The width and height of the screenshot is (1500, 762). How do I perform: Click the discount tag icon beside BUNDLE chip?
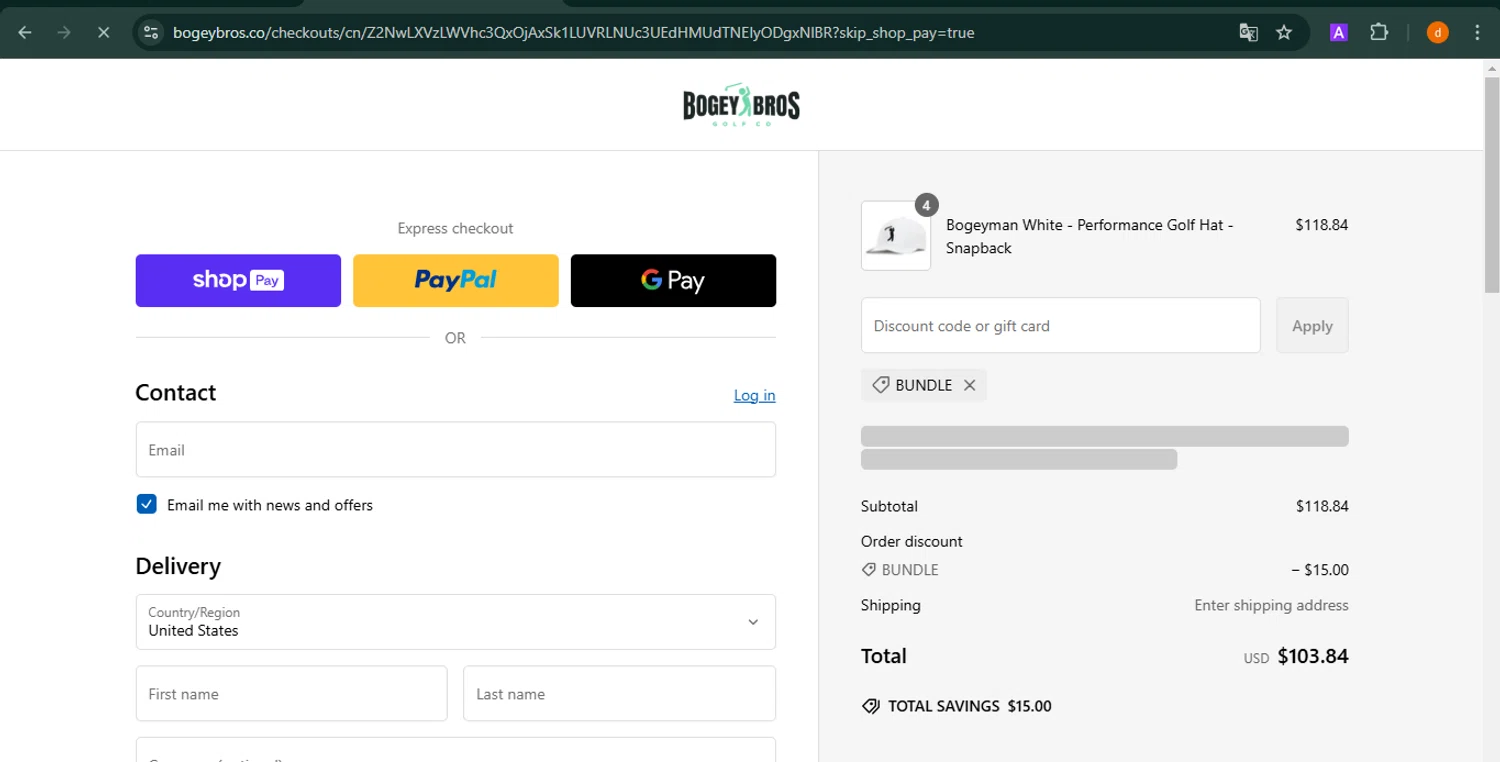(880, 385)
